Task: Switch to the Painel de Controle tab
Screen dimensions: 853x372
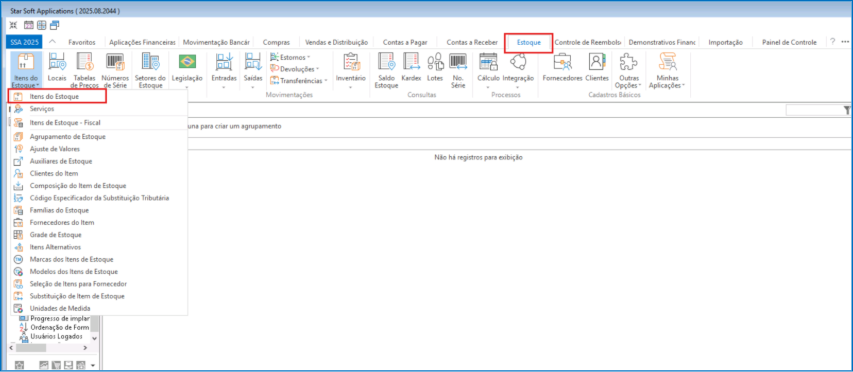Action: coord(789,42)
